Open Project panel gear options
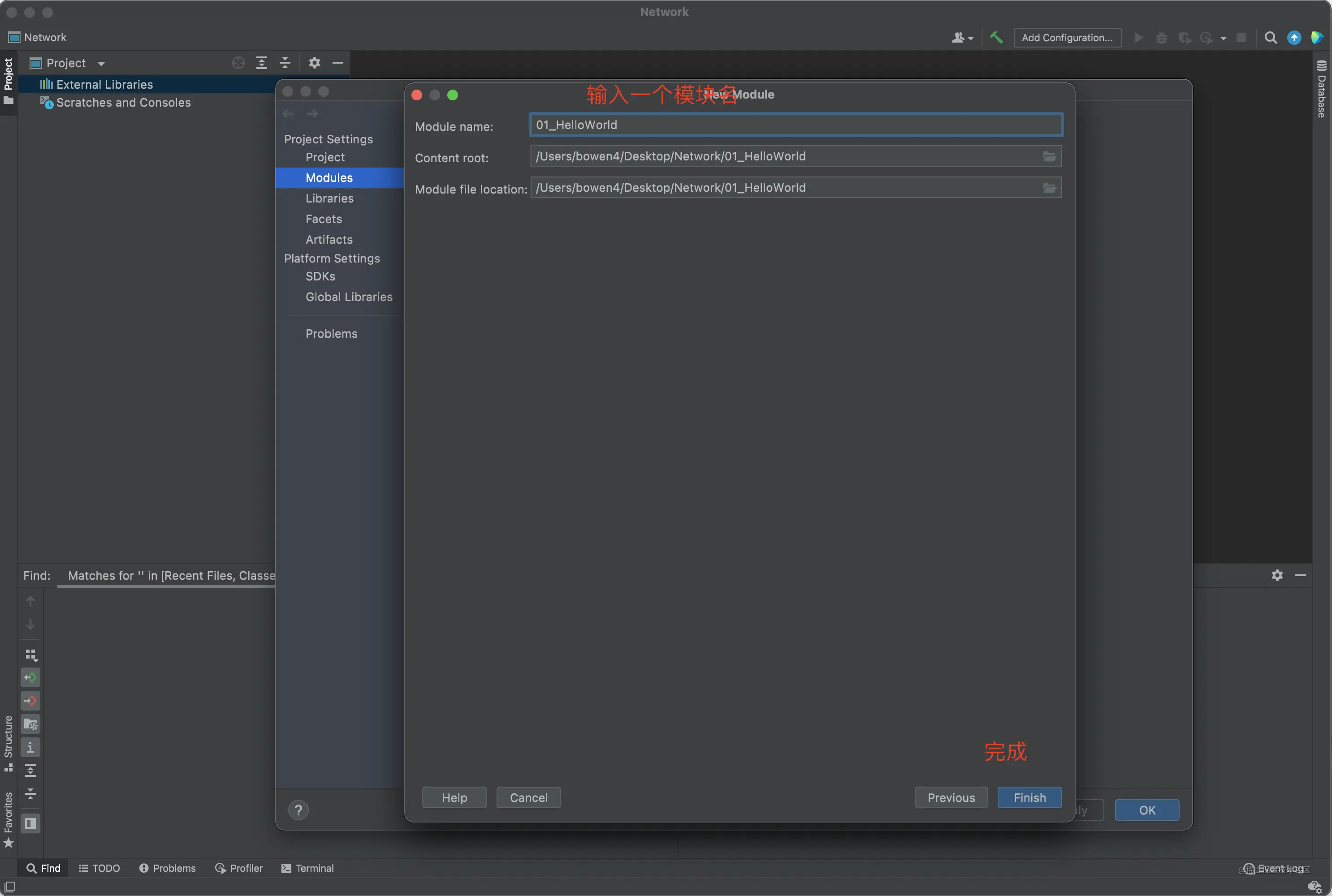Screen dimensions: 1332x896 315,63
